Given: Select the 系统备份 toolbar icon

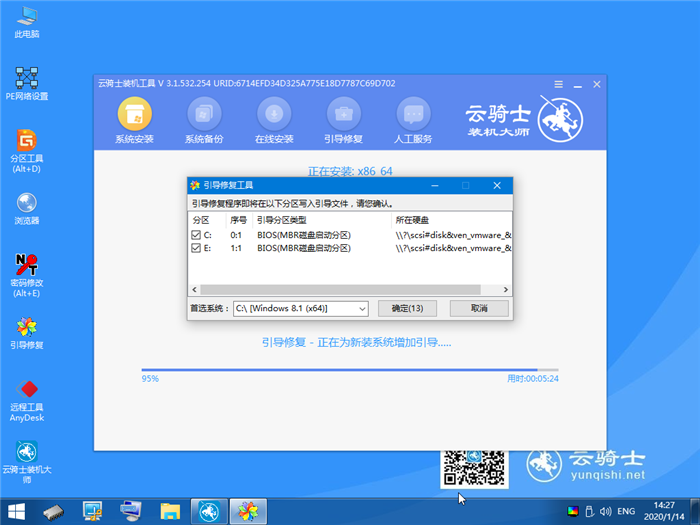Looking at the screenshot, I should click(x=204, y=113).
